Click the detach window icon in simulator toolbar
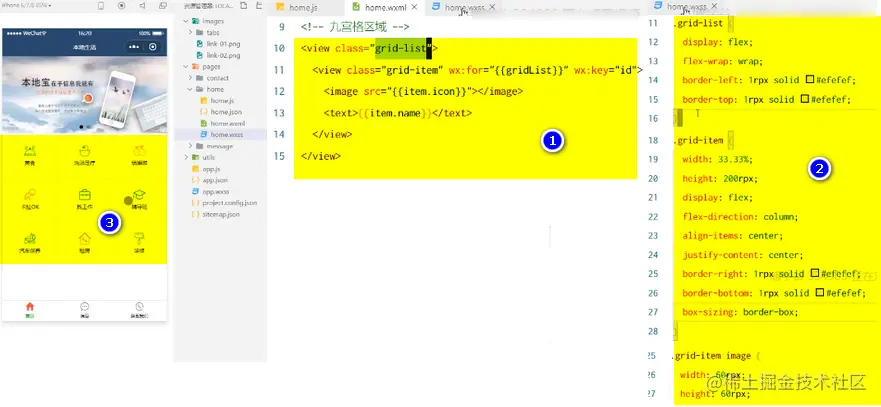Image resolution: width=881 pixels, height=407 pixels. pyautogui.click(x=163, y=6)
